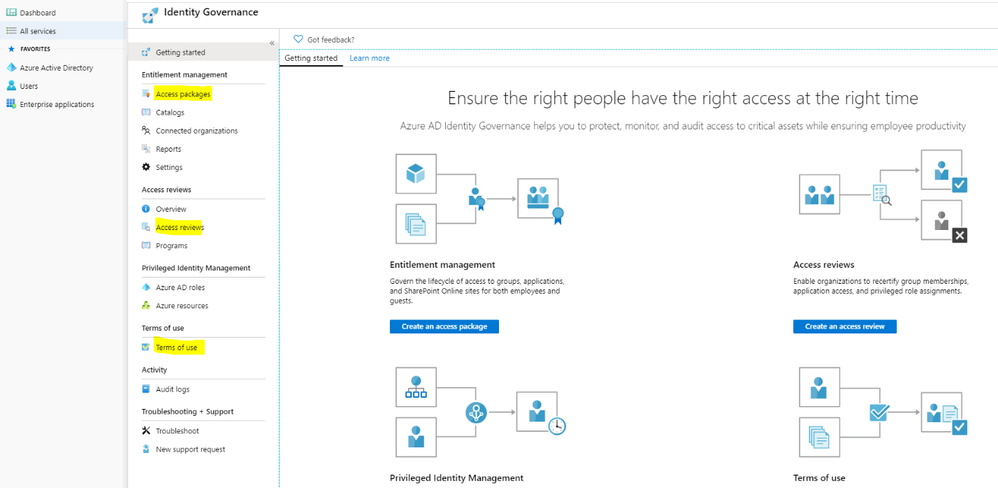Click the Access reviews diagram illustration
Viewport: 998px width, 488px height.
[885, 196]
